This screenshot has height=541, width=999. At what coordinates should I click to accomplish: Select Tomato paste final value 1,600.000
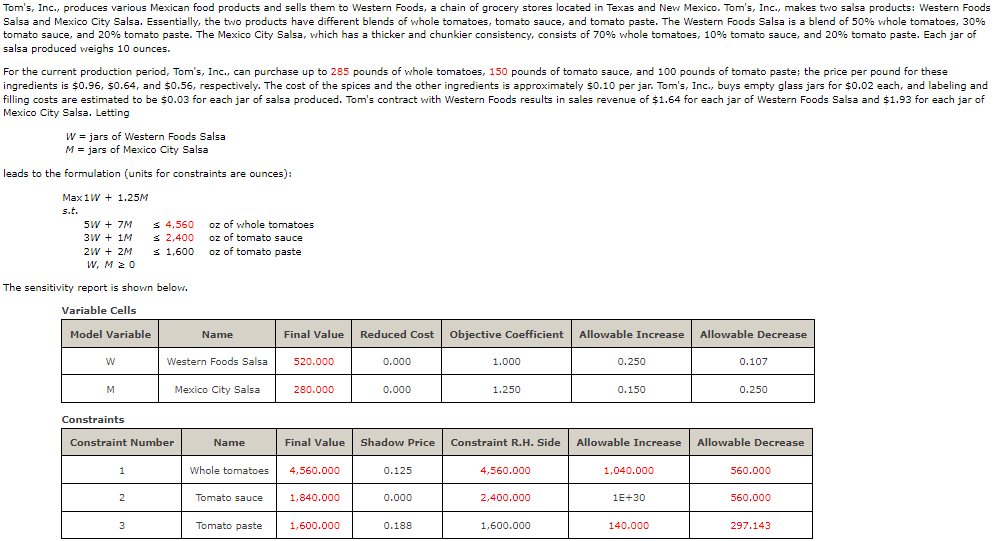tap(315, 525)
